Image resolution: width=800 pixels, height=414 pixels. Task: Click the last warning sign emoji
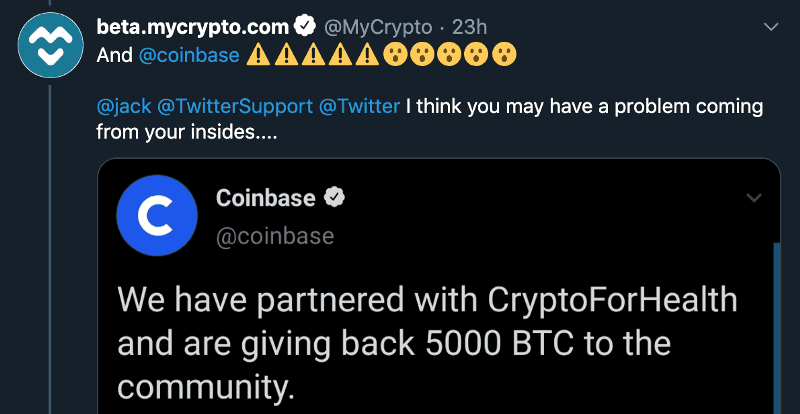click(x=367, y=55)
